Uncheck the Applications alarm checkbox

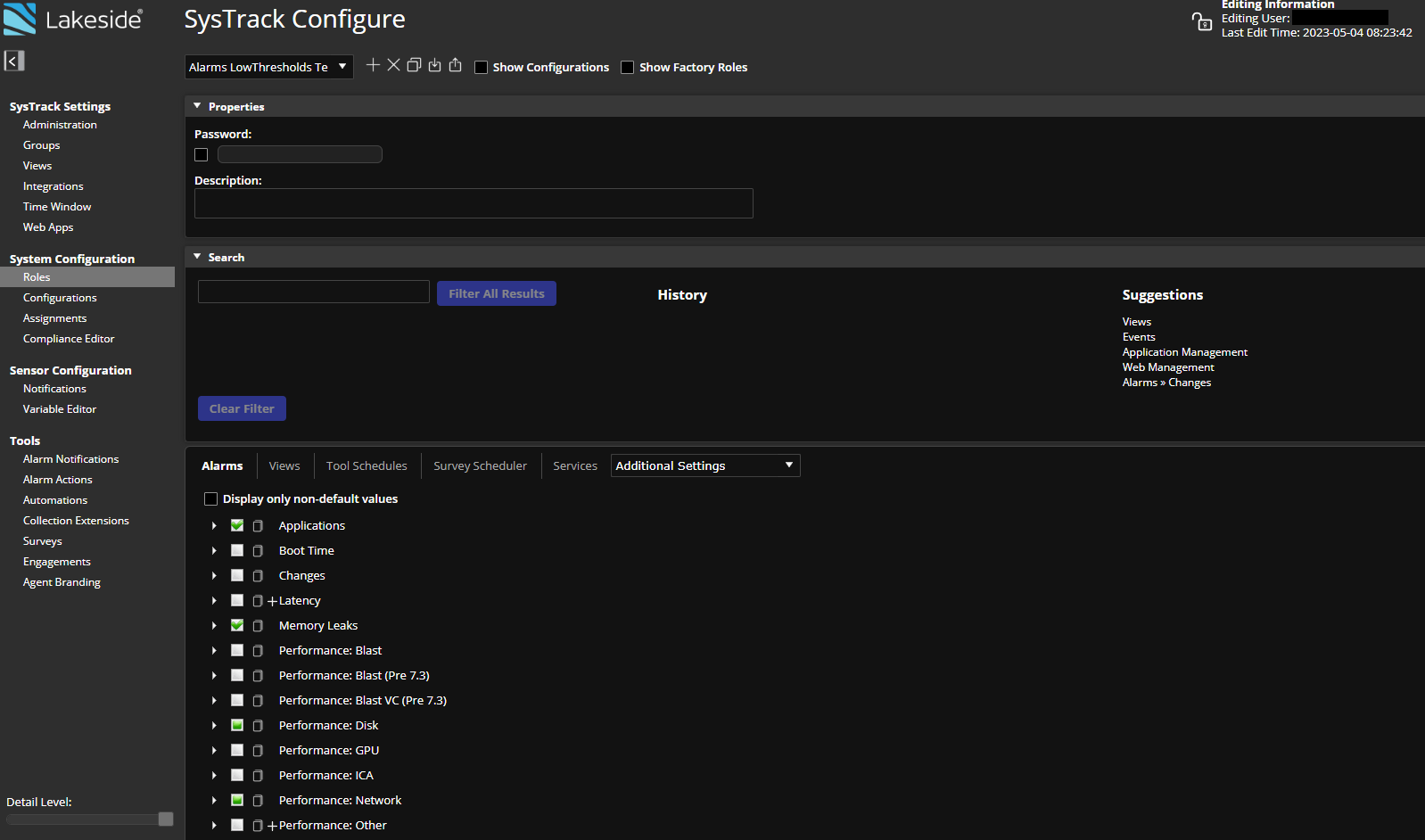(x=237, y=525)
